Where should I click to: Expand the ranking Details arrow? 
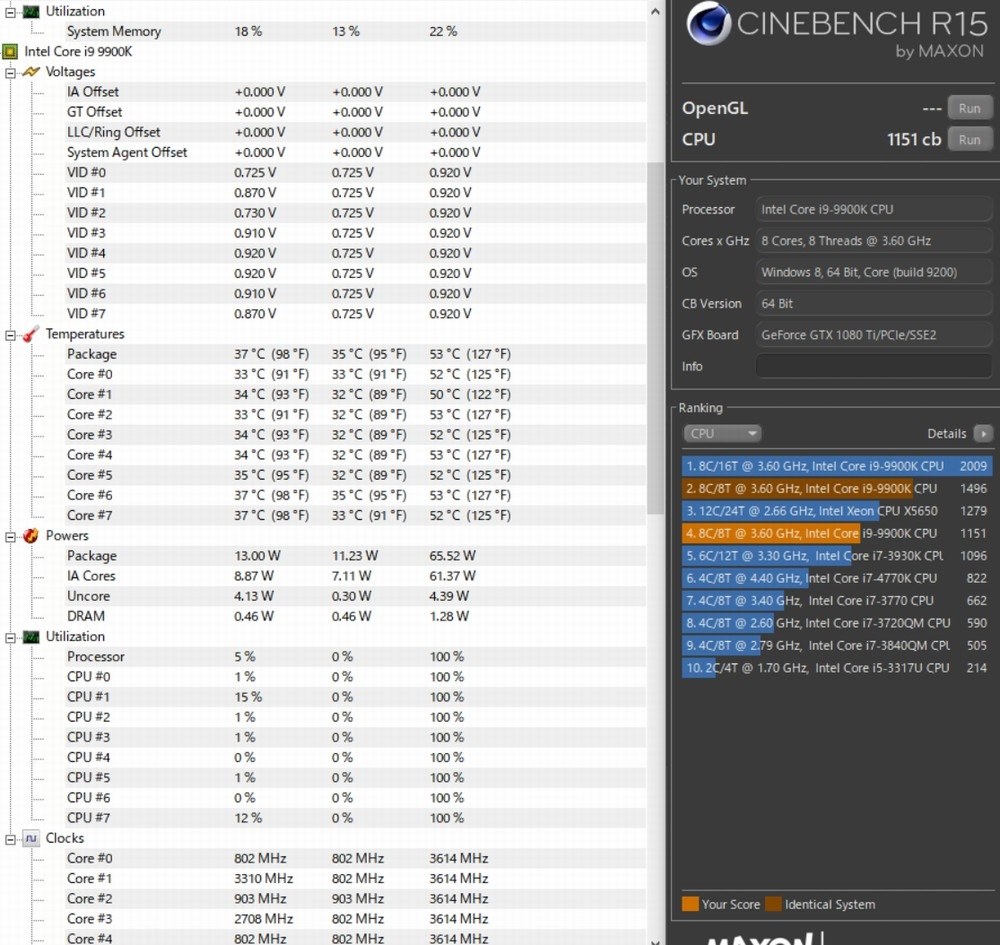(983, 434)
